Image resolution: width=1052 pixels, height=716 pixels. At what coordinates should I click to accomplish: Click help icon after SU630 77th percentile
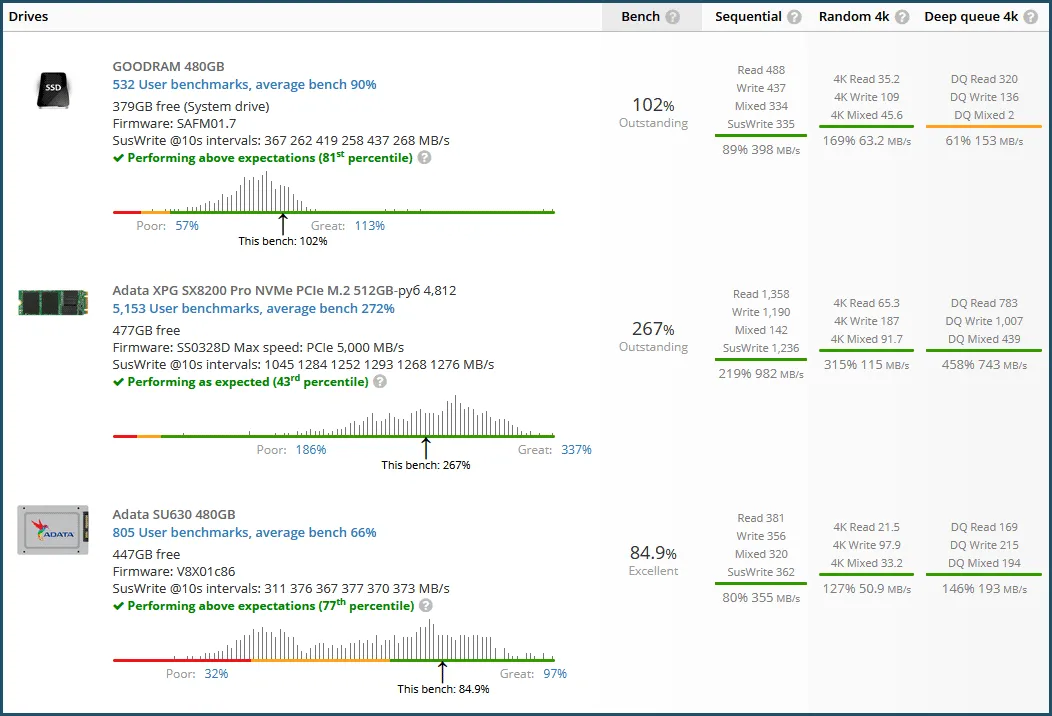pyautogui.click(x=425, y=605)
